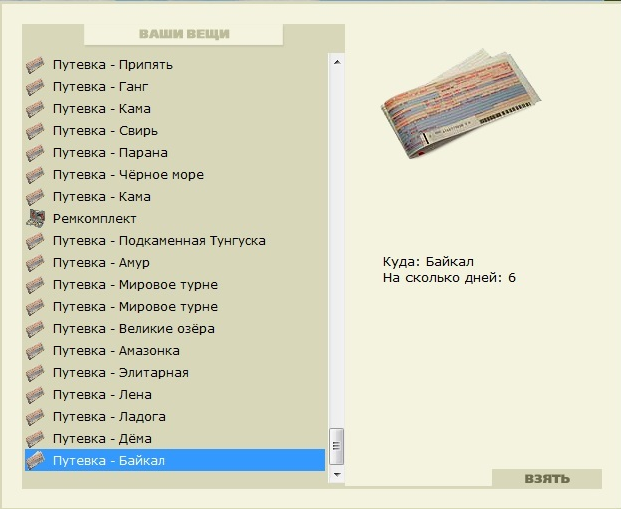The width and height of the screenshot is (621, 509).
Task: Click the ticket icon beside Путевка - Элитарная
Action: [x=35, y=373]
